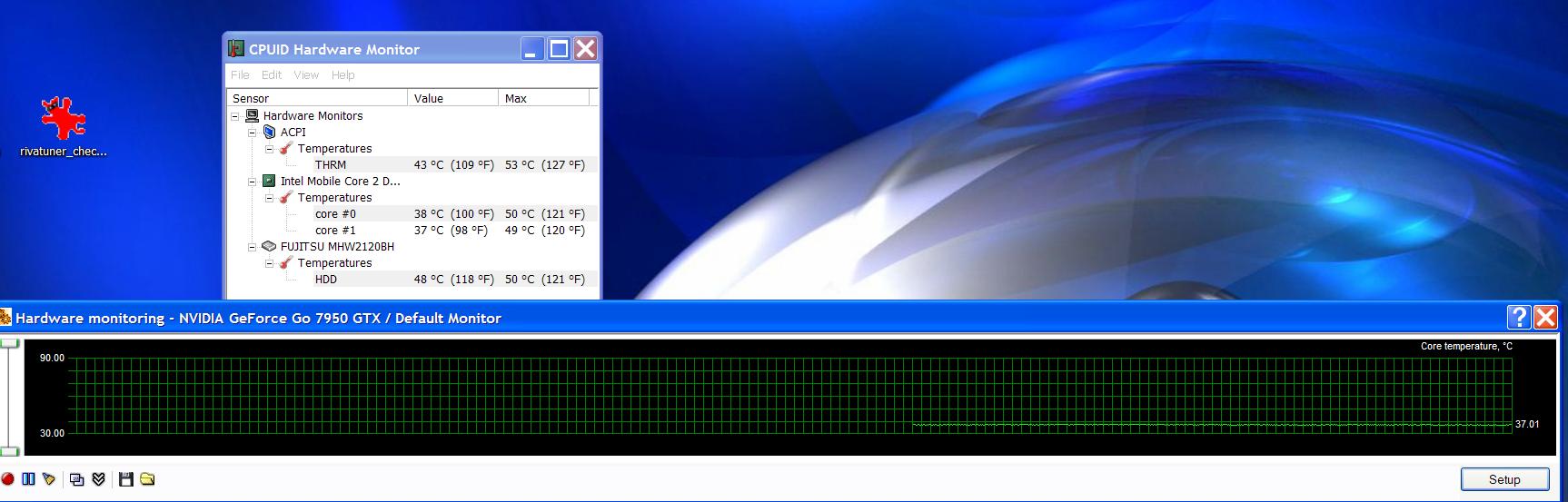Click the Max column header

point(544,98)
